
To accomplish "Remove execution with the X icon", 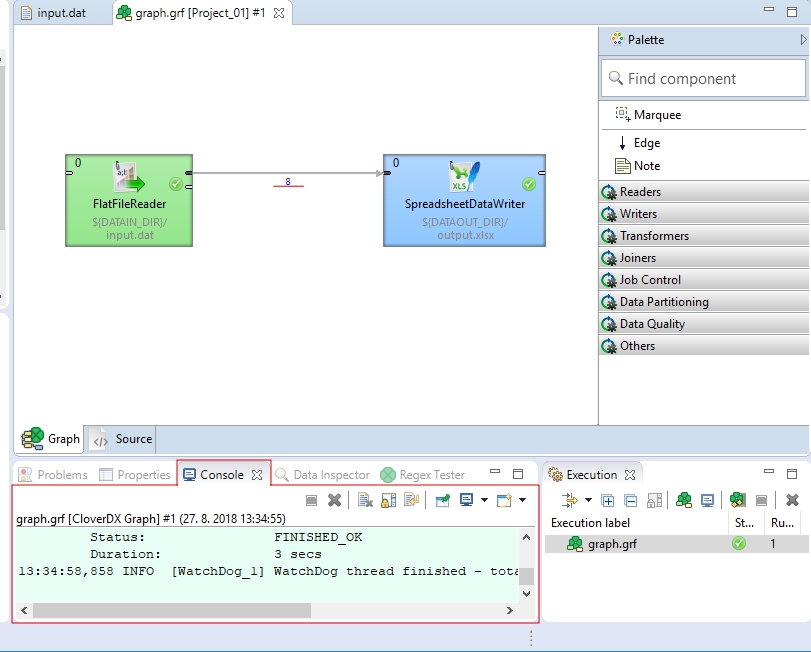I will pos(792,500).
